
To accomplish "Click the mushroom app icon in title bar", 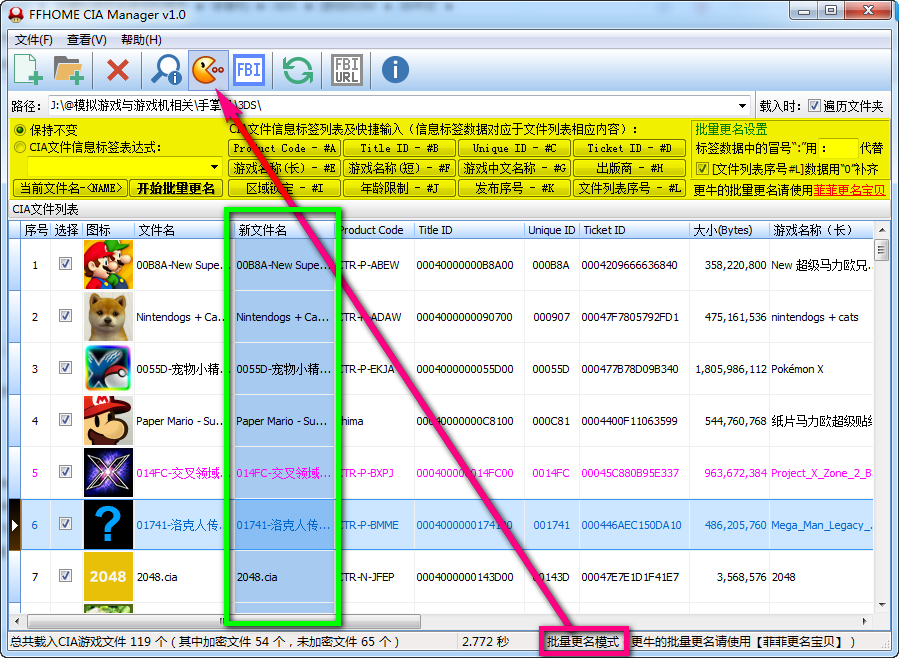I will (x=16, y=14).
